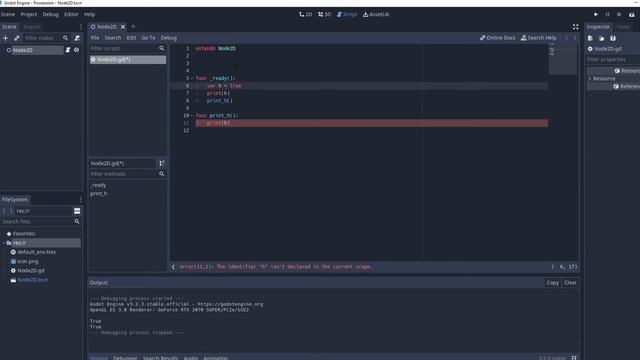Open the Help menu
640x360 pixels.
(x=89, y=14)
